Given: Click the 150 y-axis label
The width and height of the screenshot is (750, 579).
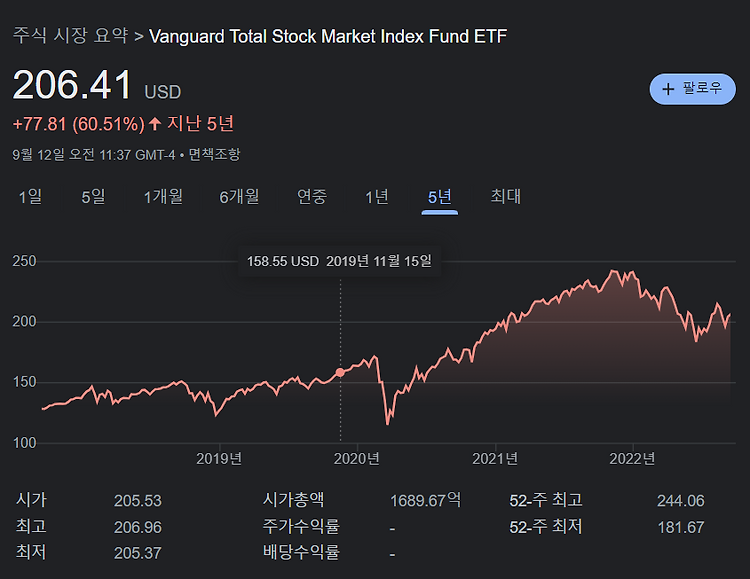Looking at the screenshot, I should [24, 382].
